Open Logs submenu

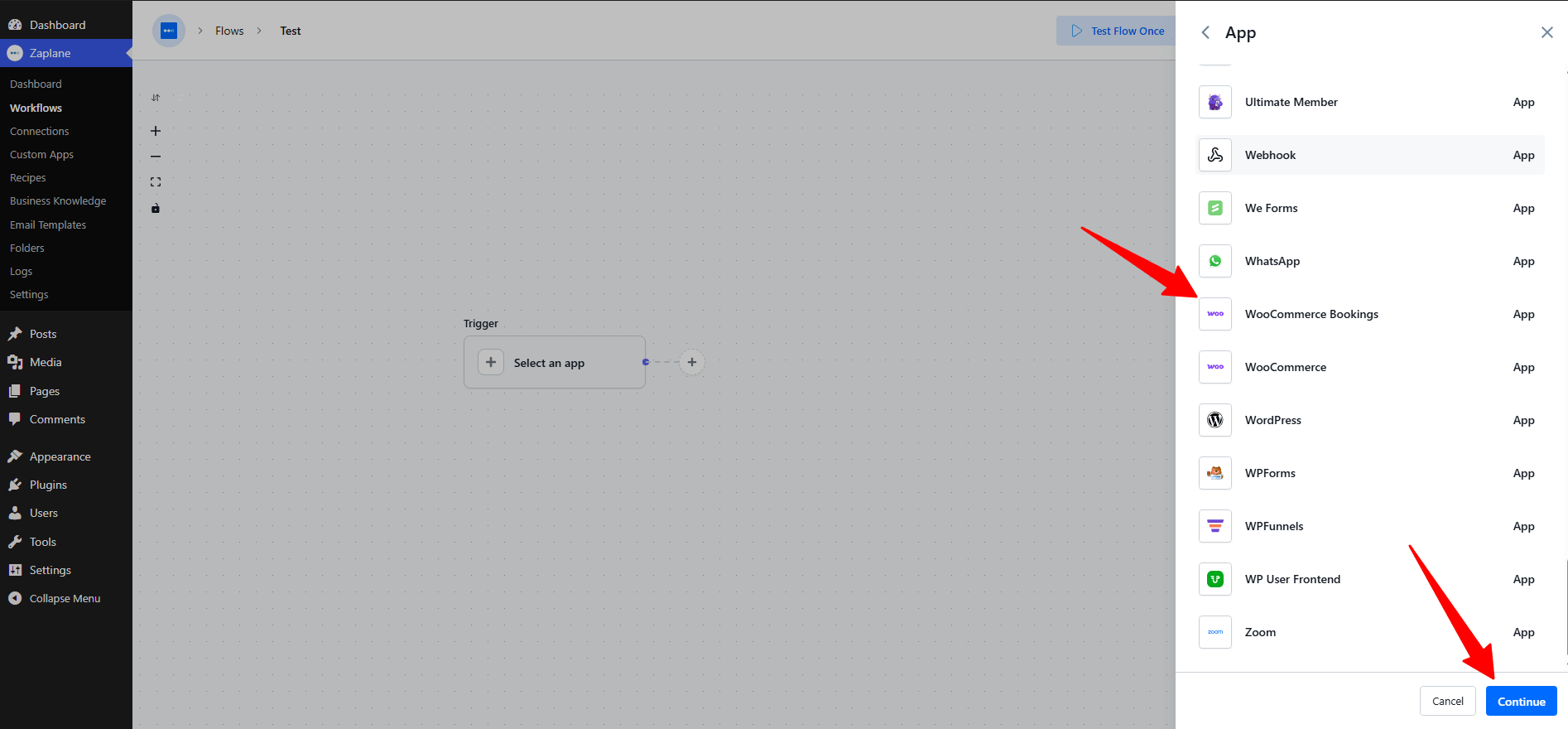[x=22, y=271]
